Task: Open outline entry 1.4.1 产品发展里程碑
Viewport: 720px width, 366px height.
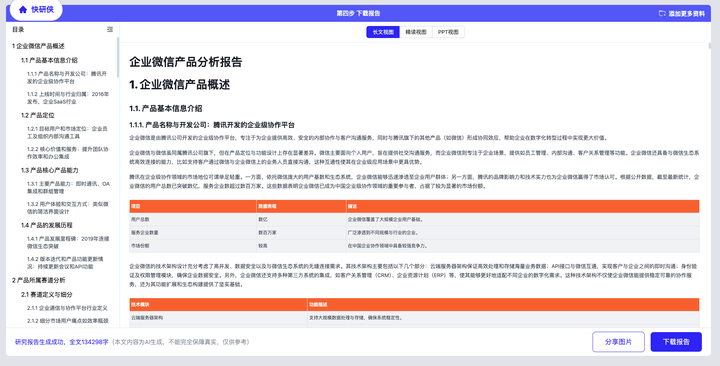Action: (x=68, y=242)
